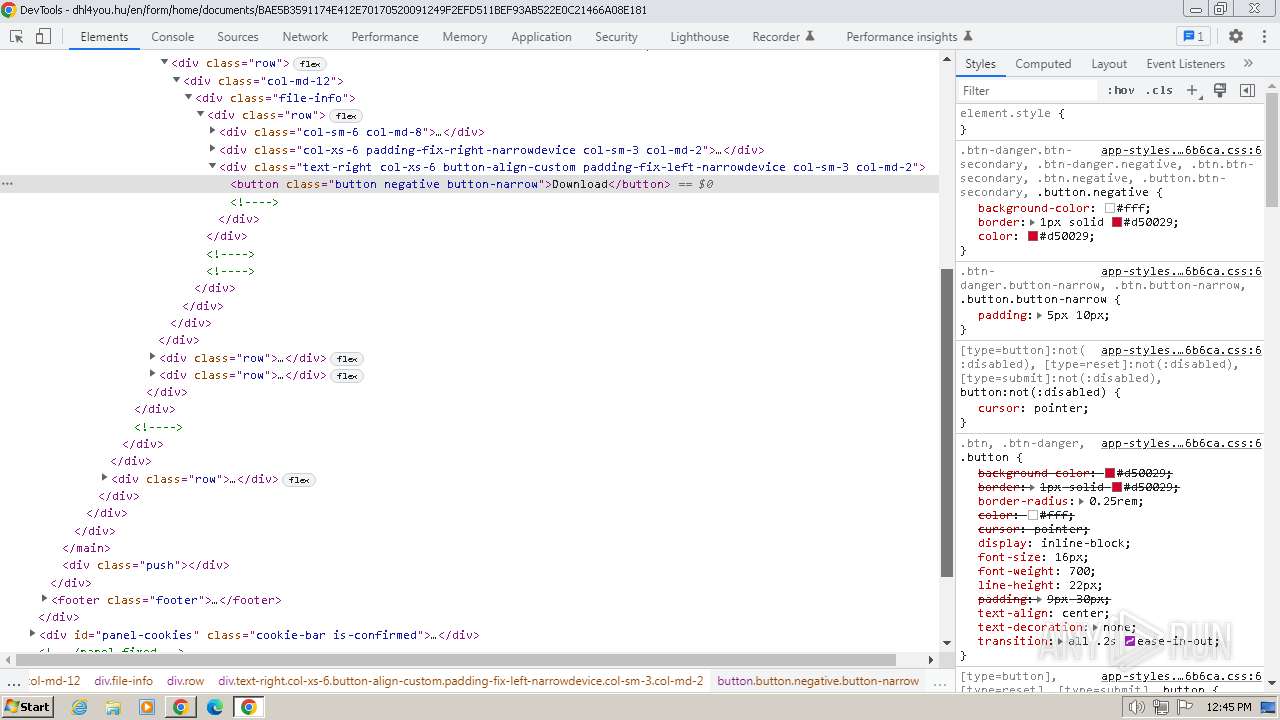Image resolution: width=1280 pixels, height=720 pixels.
Task: Open app-styles css link for .btn, .btn-danger rule
Action: (x=1181, y=443)
